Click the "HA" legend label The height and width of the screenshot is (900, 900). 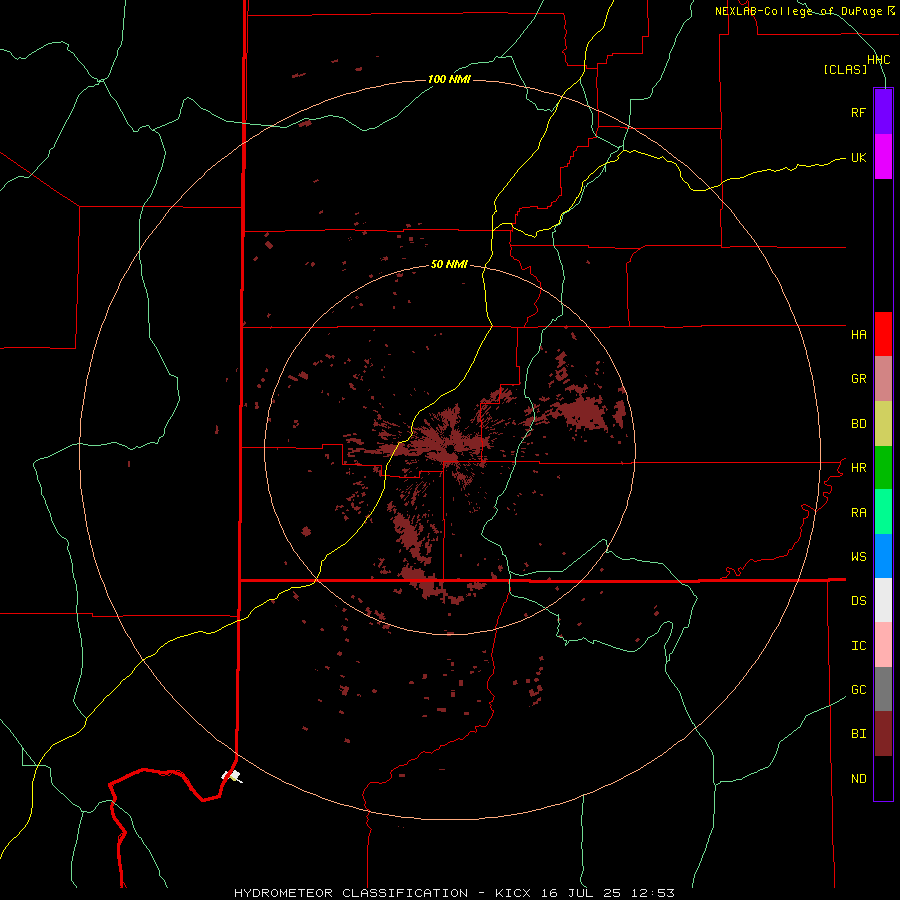(x=858, y=334)
